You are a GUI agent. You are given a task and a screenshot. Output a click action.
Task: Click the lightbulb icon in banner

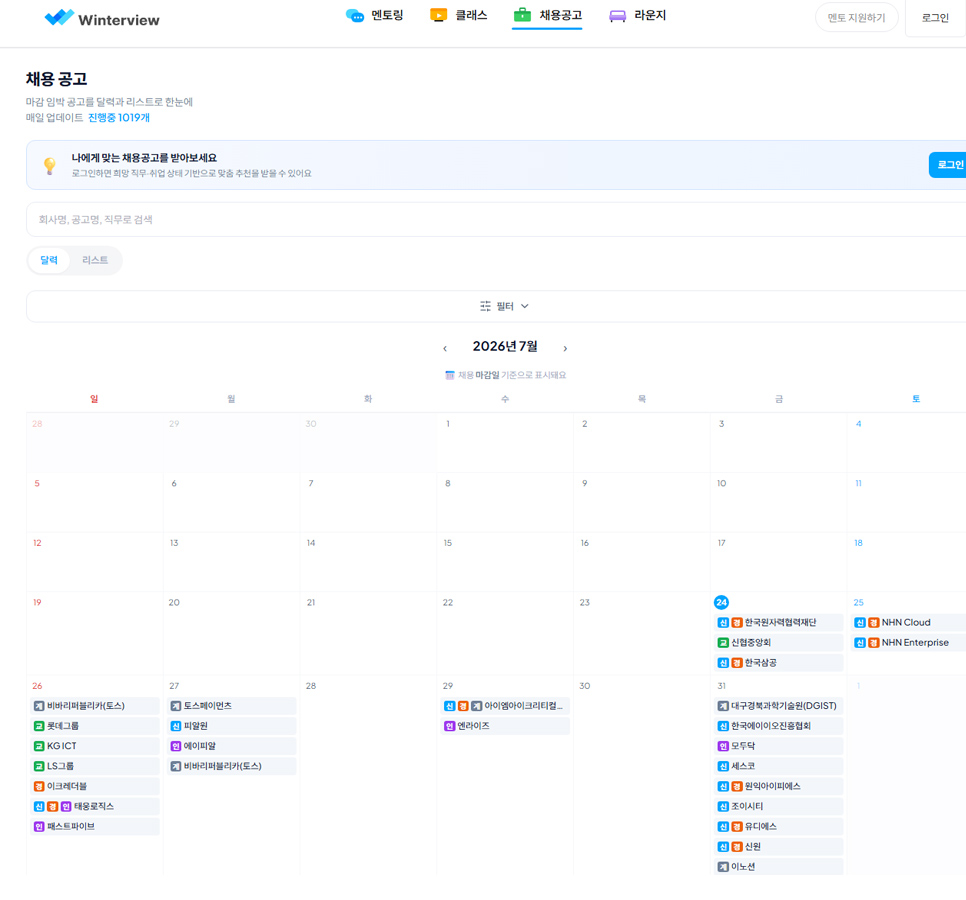tap(50, 165)
